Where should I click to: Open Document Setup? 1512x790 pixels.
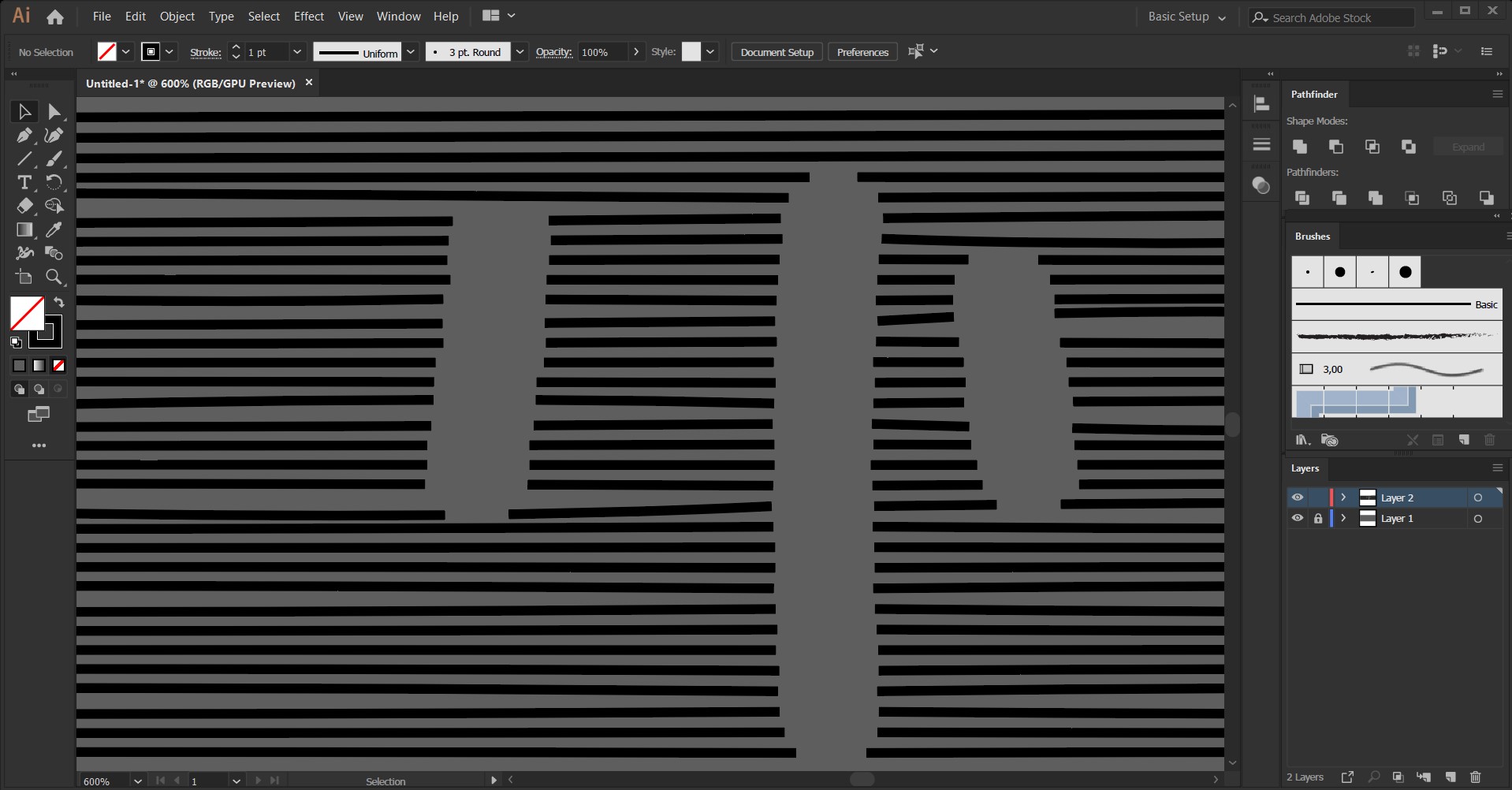(x=776, y=51)
